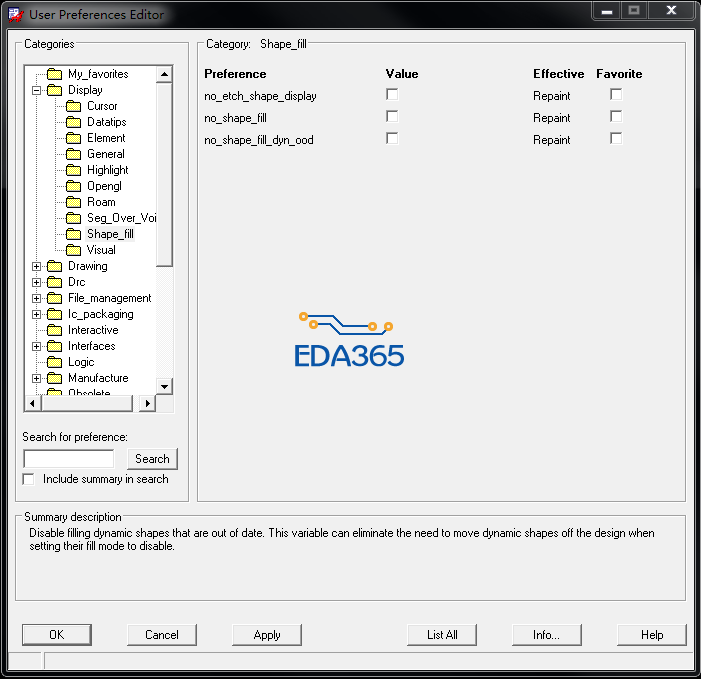The width and height of the screenshot is (701, 679).
Task: Click the Cancel button
Action: [162, 635]
